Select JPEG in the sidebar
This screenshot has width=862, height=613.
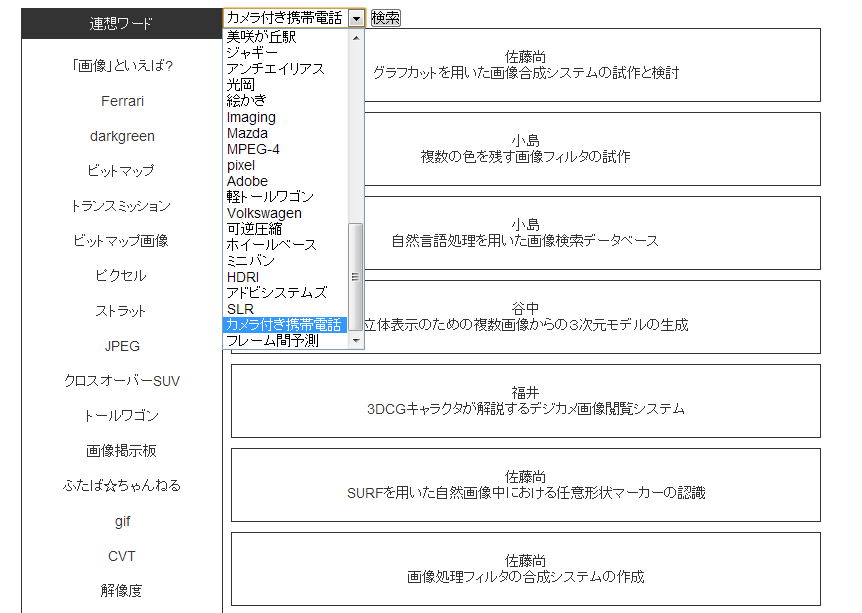coord(122,346)
